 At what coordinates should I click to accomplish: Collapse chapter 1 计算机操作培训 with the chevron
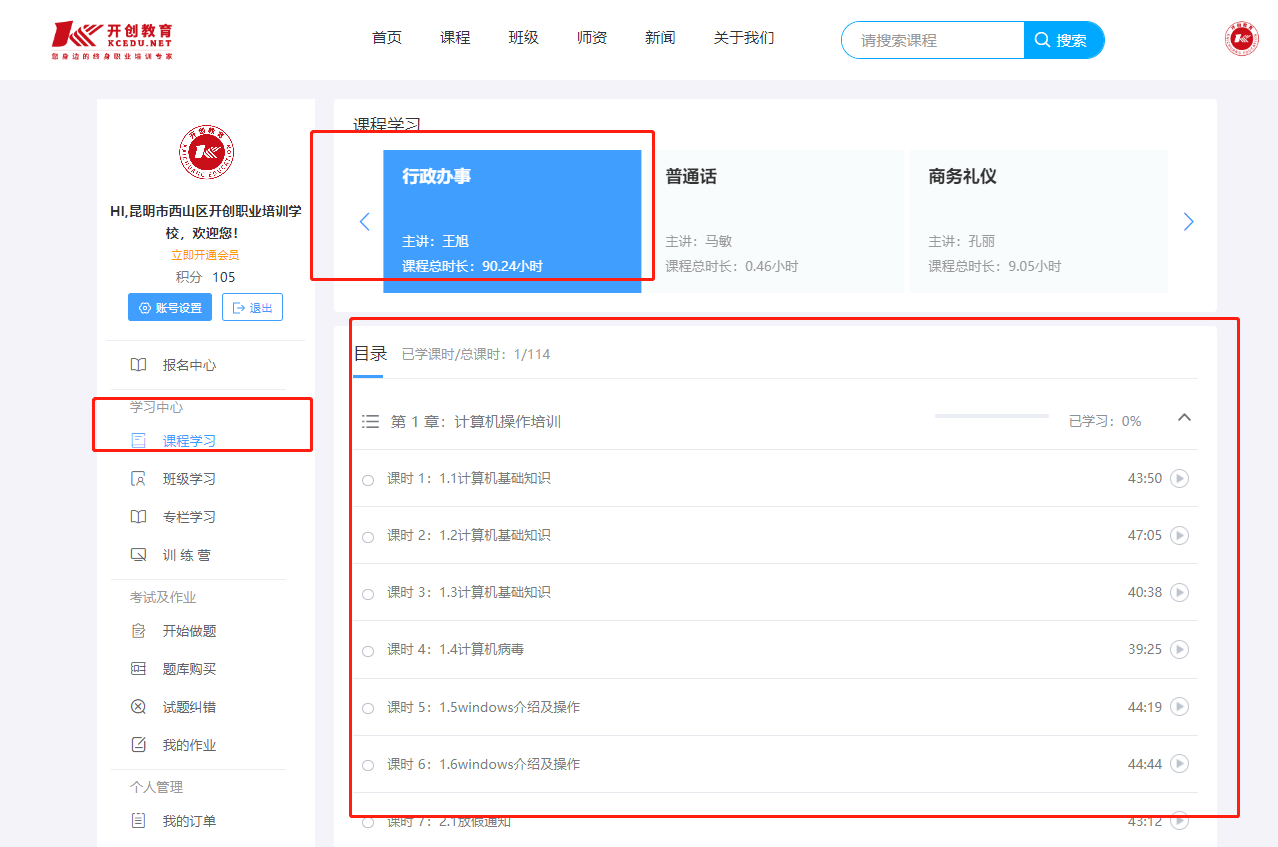(x=1185, y=418)
